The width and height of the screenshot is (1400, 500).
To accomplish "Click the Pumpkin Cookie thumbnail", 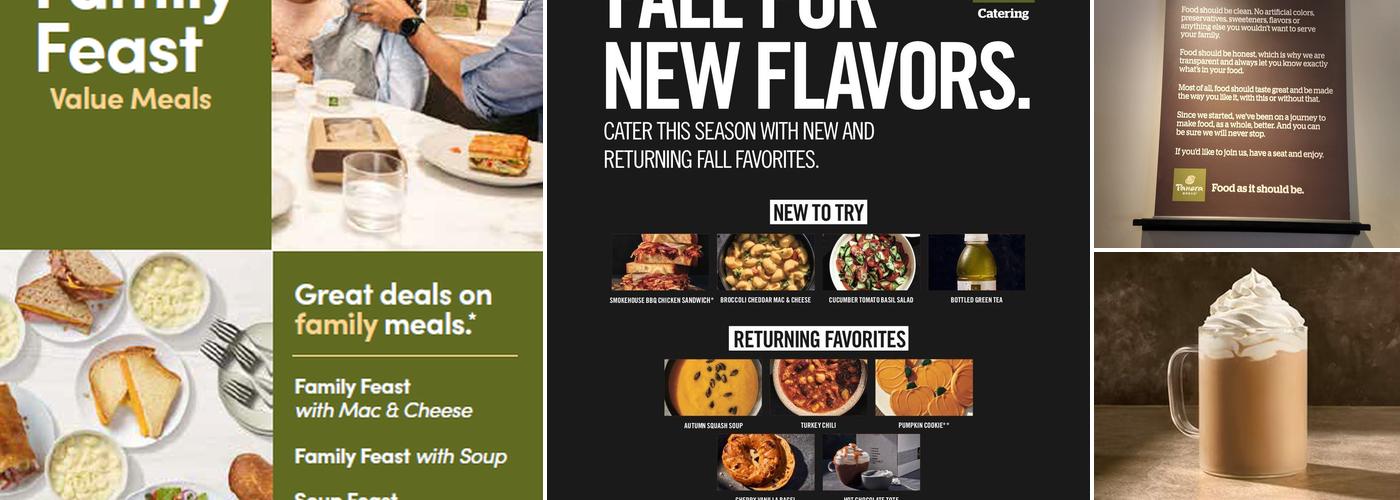I will [924, 388].
